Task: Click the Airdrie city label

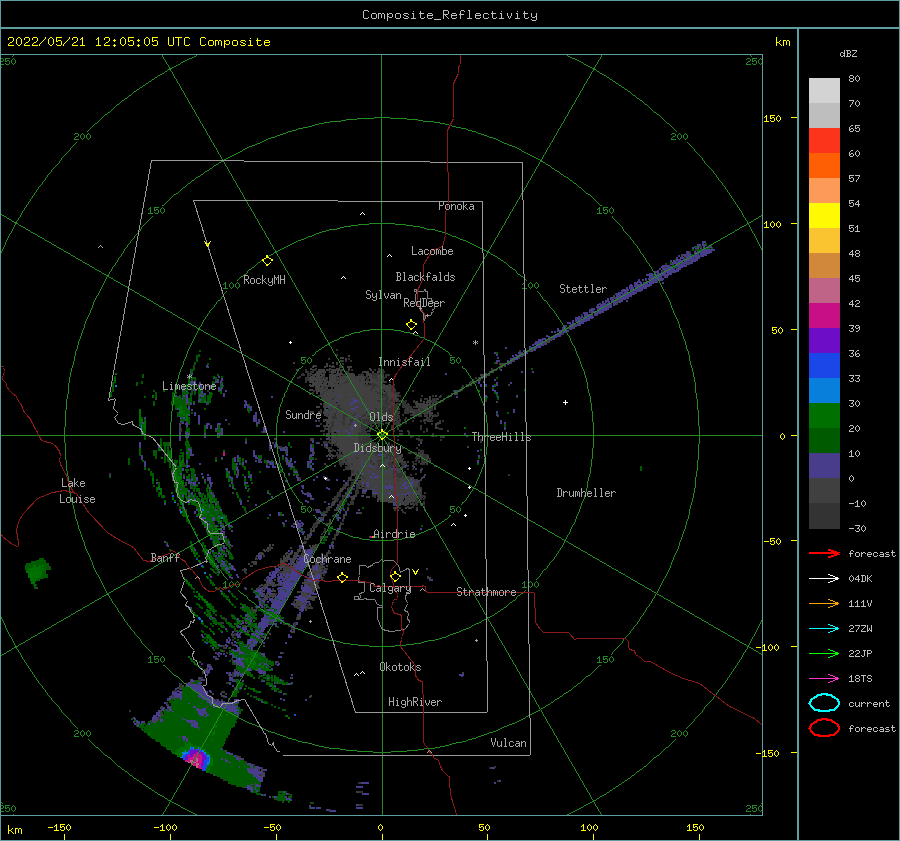Action: point(394,534)
